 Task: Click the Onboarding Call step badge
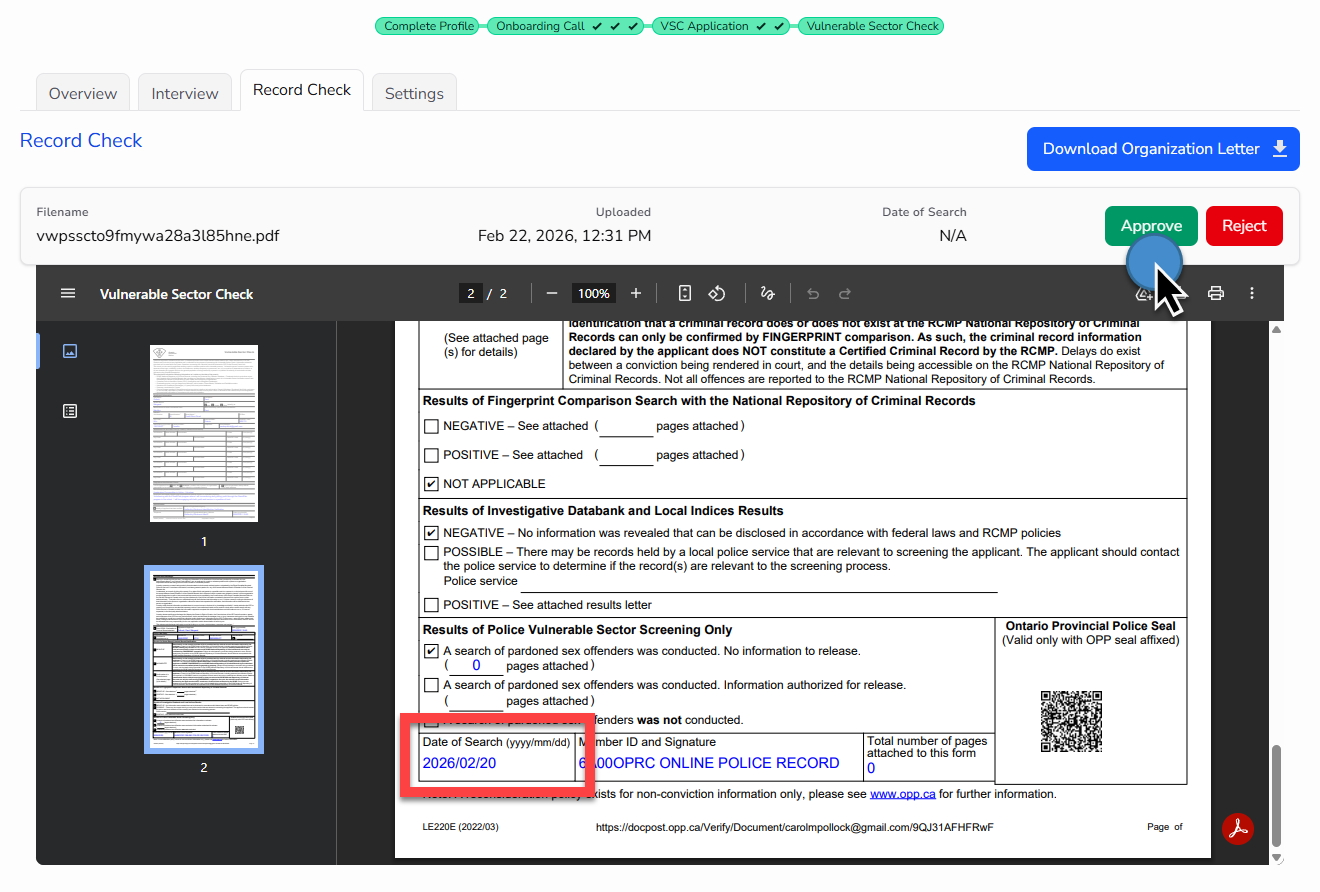point(564,26)
